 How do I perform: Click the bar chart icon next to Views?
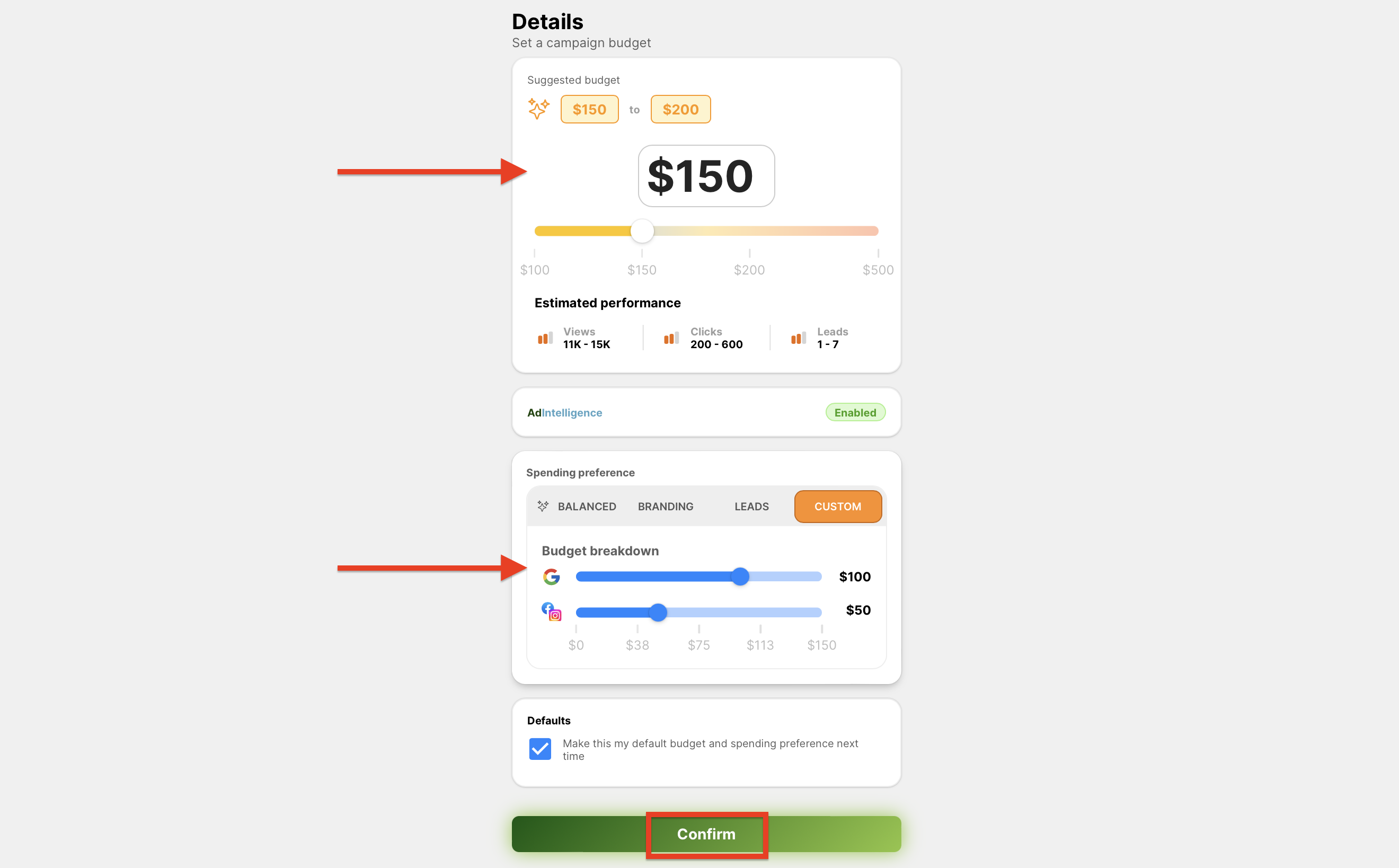(x=545, y=337)
